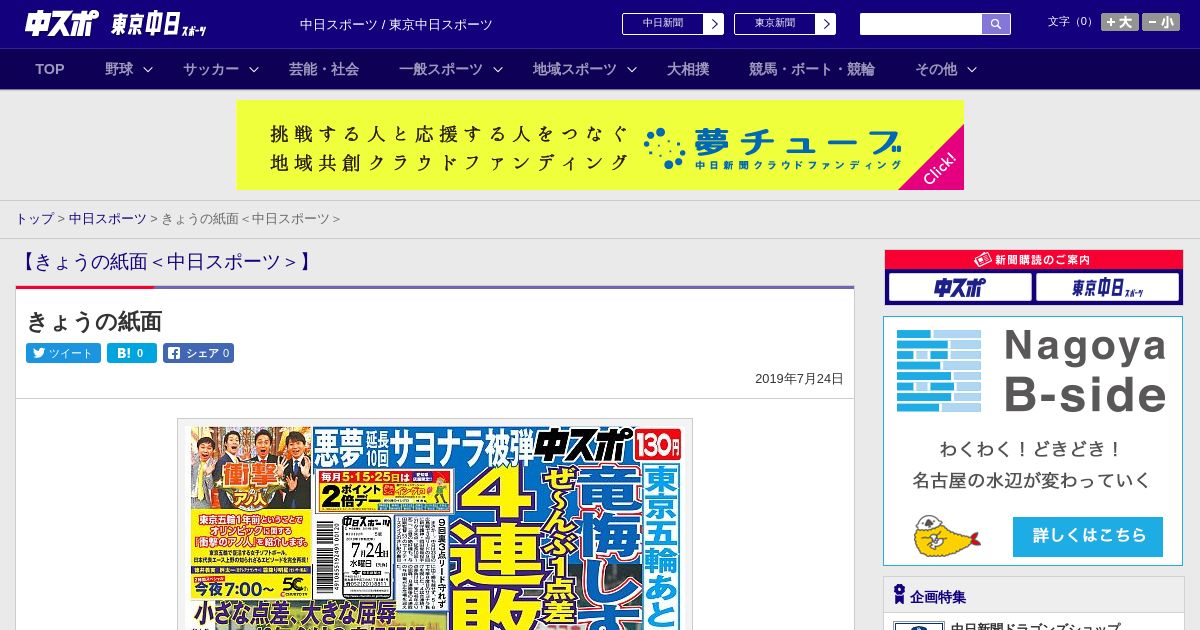Click arrow beside 東京新聞 button
This screenshot has height=630, width=1200.
tap(826, 24)
